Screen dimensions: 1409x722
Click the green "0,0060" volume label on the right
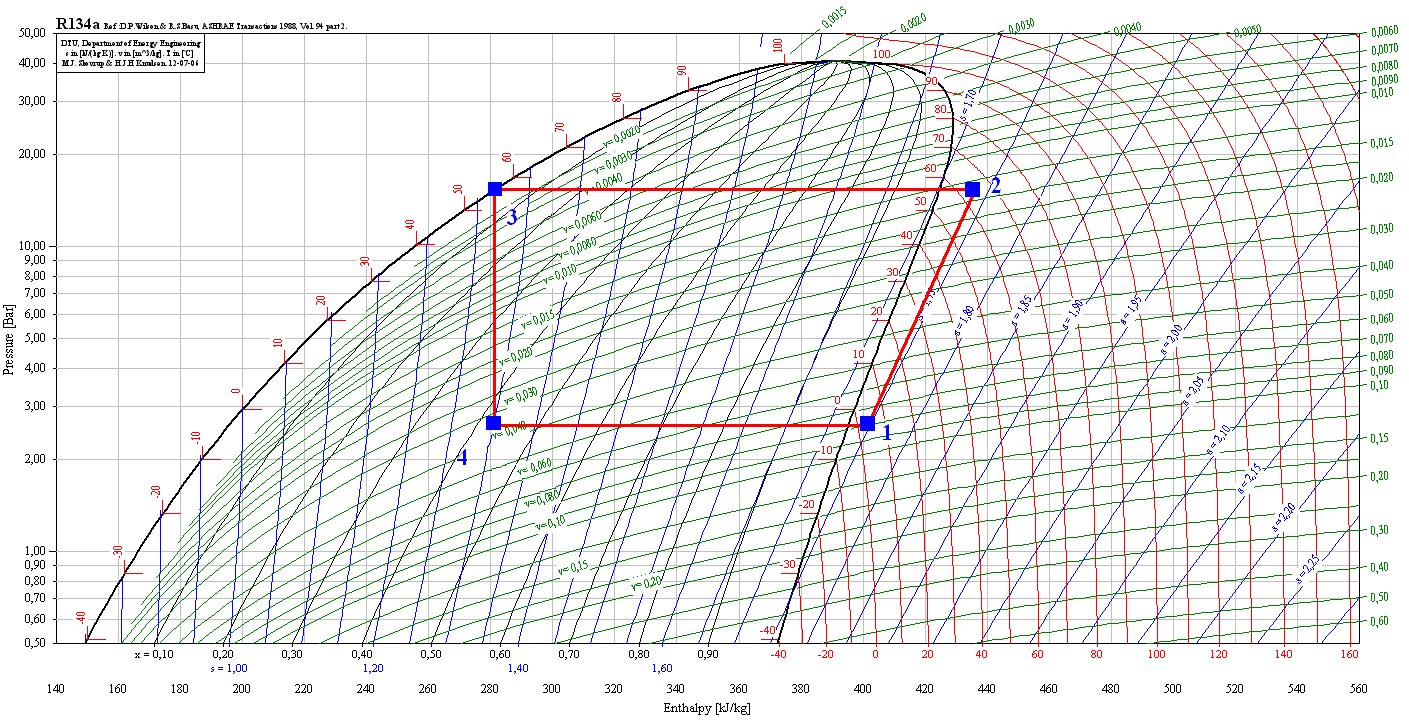(1385, 31)
